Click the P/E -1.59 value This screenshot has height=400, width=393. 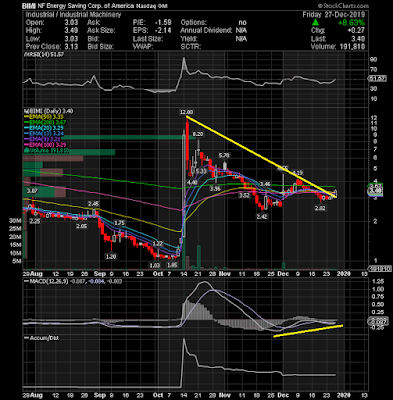[x=163, y=23]
